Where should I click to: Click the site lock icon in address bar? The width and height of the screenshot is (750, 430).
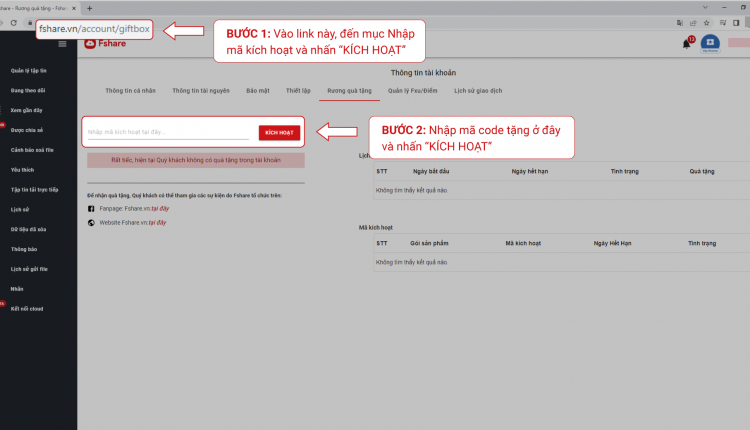30,22
